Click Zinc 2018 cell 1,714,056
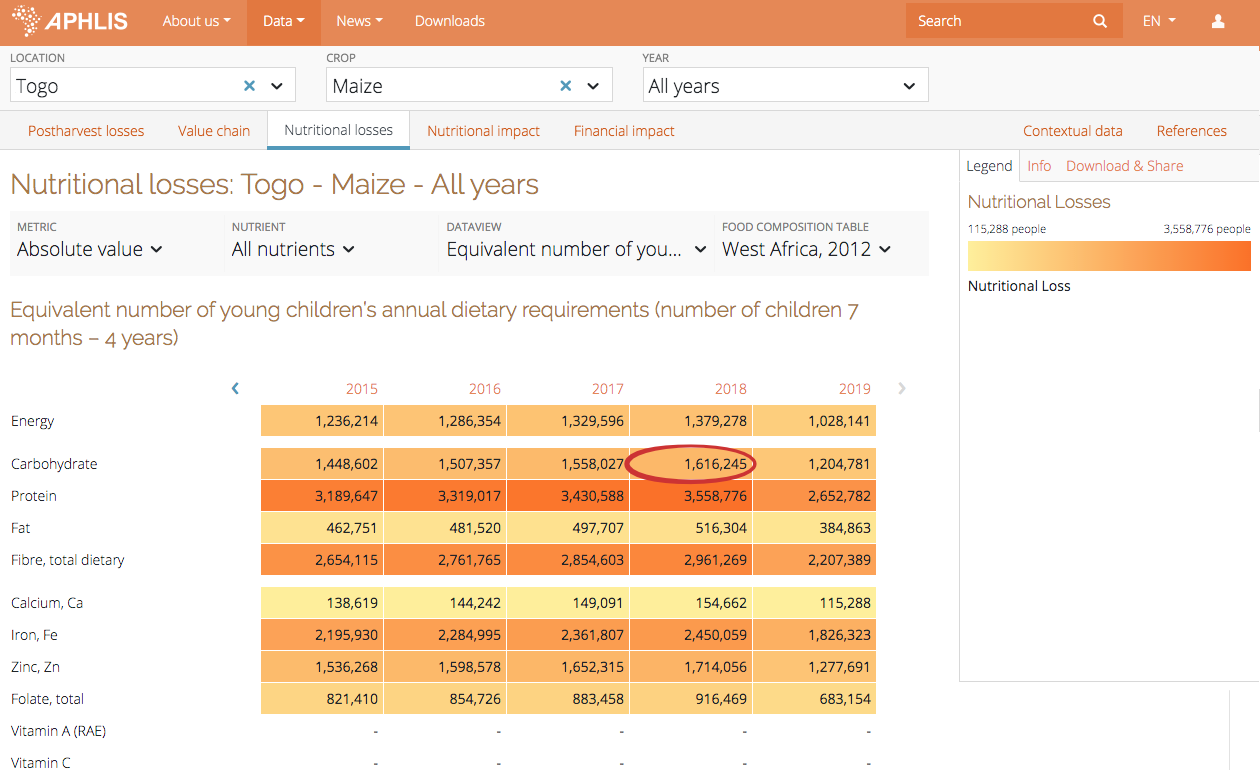The height and width of the screenshot is (770, 1260). [691, 667]
